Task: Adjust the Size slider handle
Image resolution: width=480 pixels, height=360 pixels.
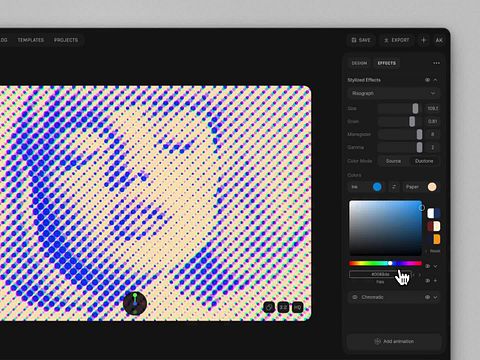Action: pos(415,108)
